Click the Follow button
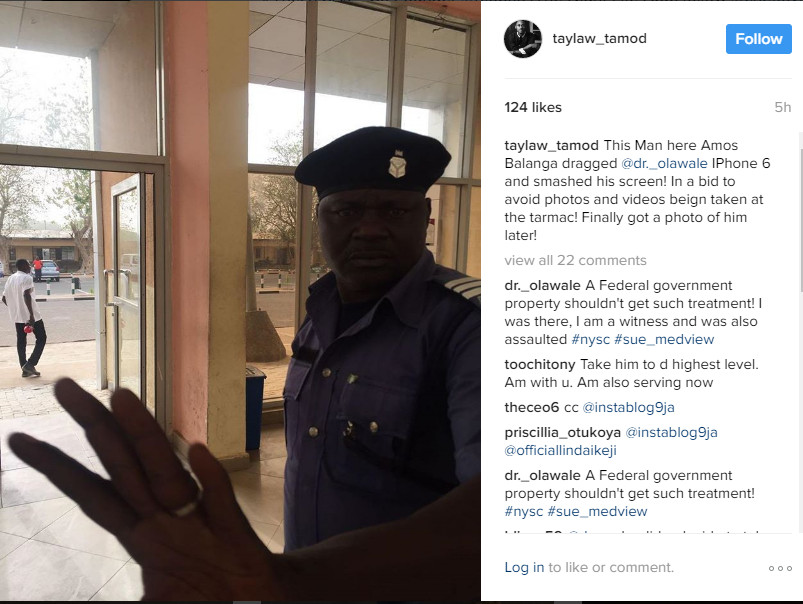This screenshot has height=604, width=803. click(x=758, y=39)
